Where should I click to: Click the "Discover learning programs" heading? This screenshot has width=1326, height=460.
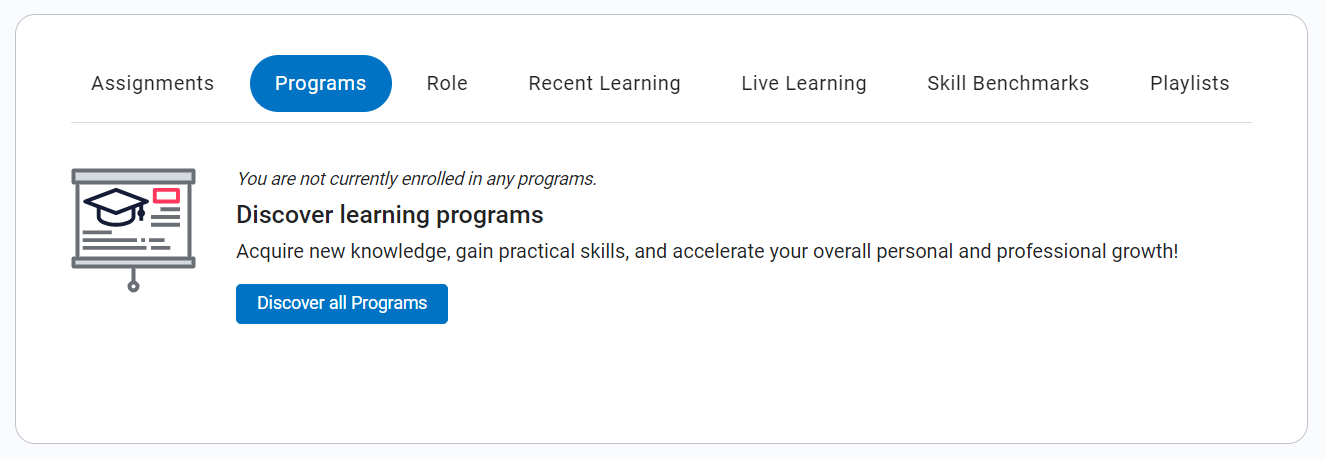390,215
